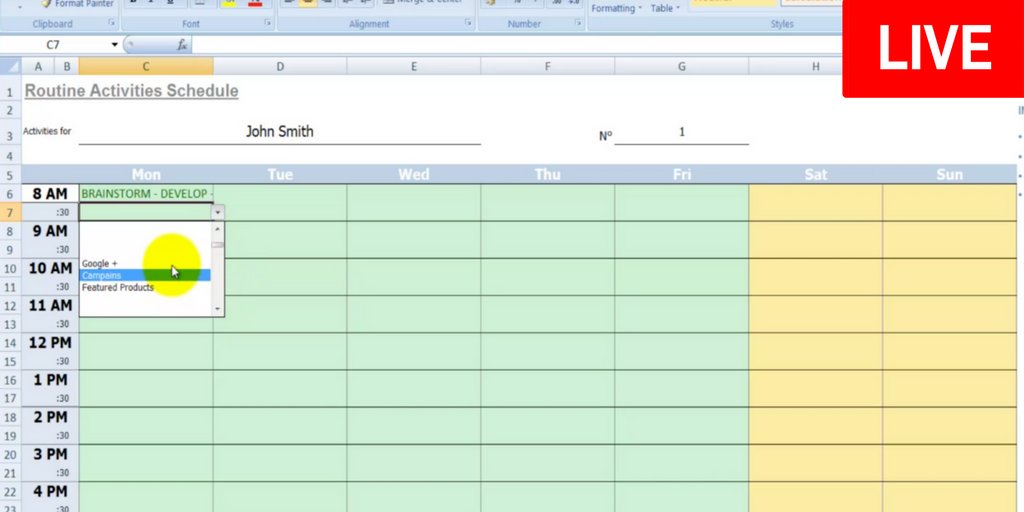Click the Saturday 12 PM yellow cell
1024x512 pixels.
click(x=816, y=343)
